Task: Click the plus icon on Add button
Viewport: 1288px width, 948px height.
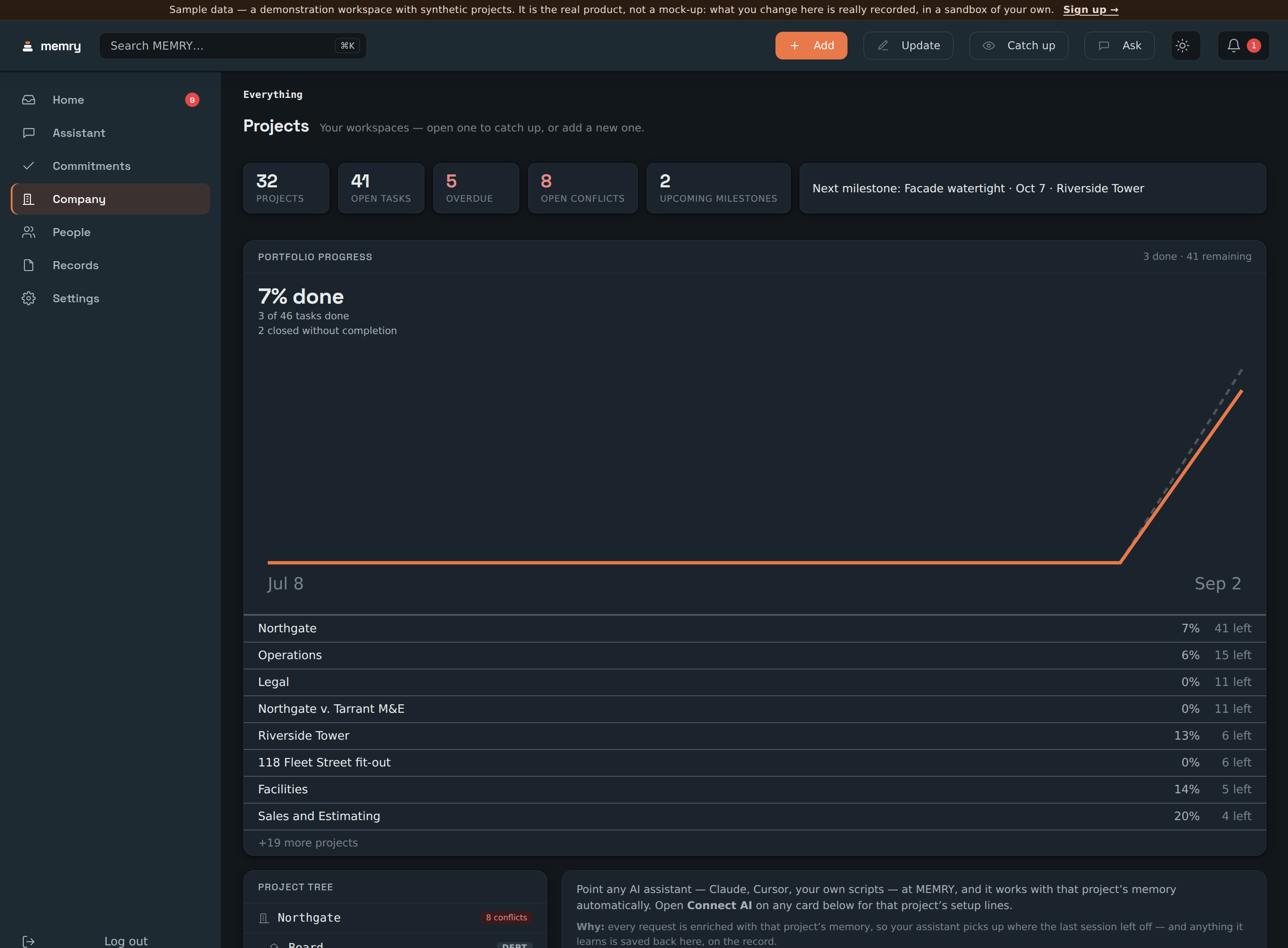Action: [x=794, y=45]
